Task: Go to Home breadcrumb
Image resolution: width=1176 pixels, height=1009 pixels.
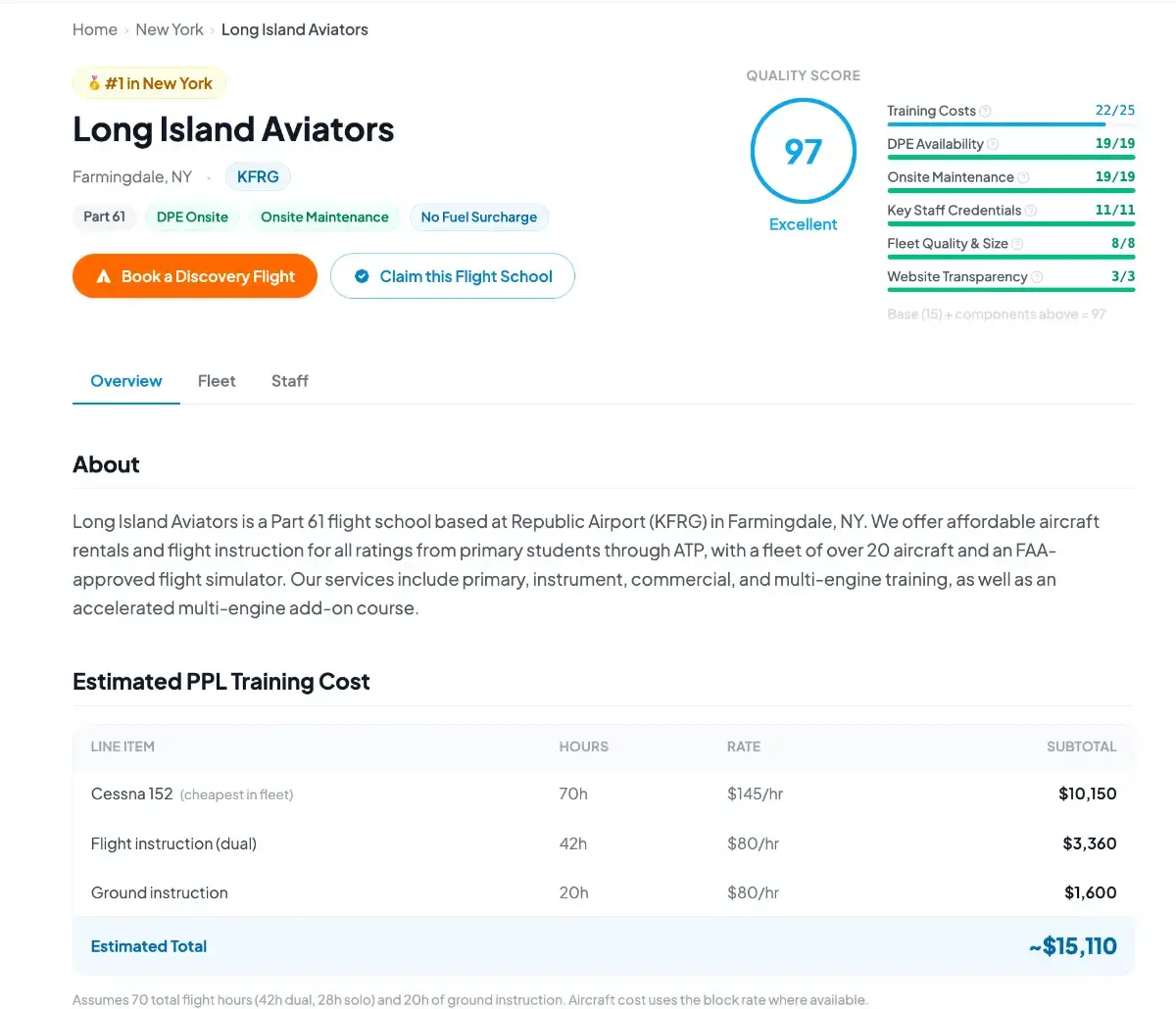Action: pyautogui.click(x=95, y=29)
